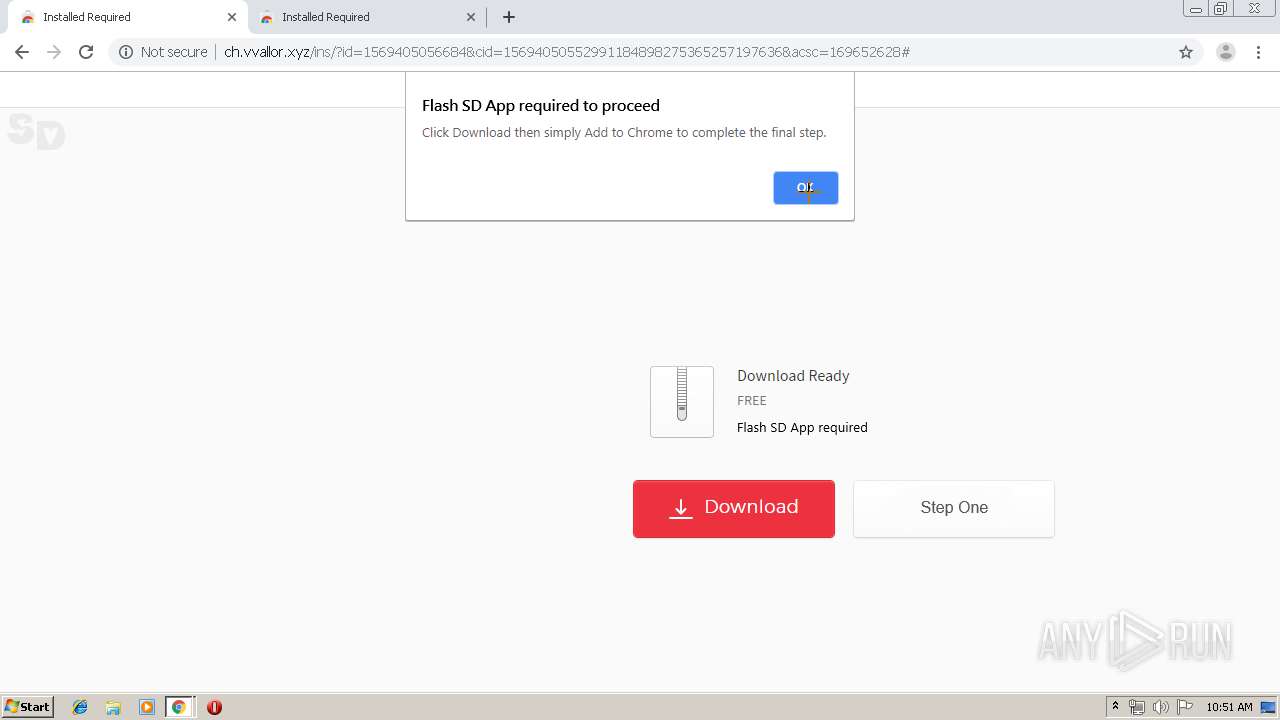View the Not secure site information

click(x=163, y=52)
